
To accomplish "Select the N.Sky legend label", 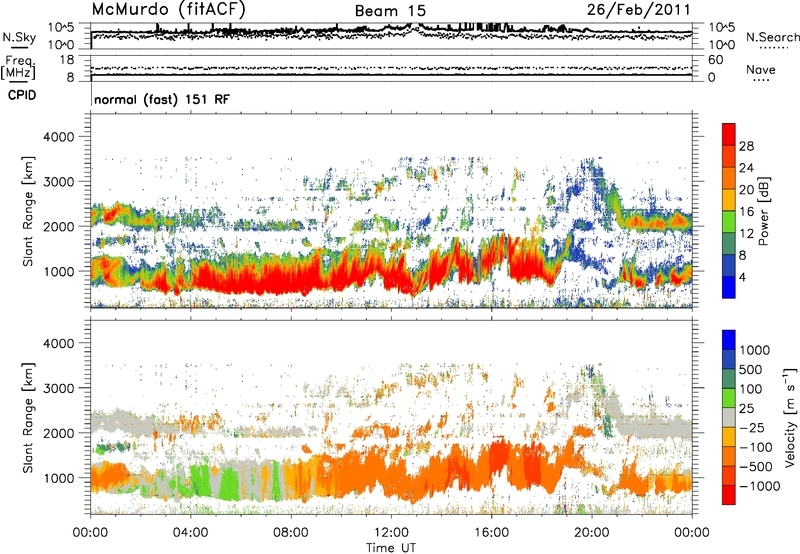I will coord(19,37).
